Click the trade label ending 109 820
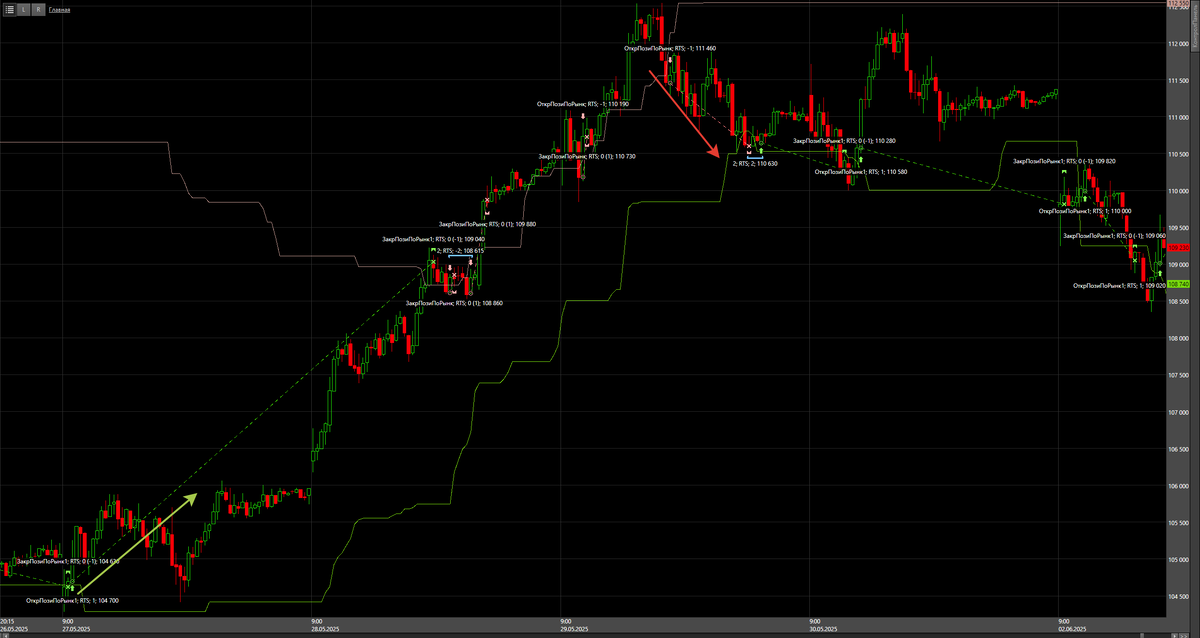The height and width of the screenshot is (638, 1200). pyautogui.click(x=1064, y=161)
